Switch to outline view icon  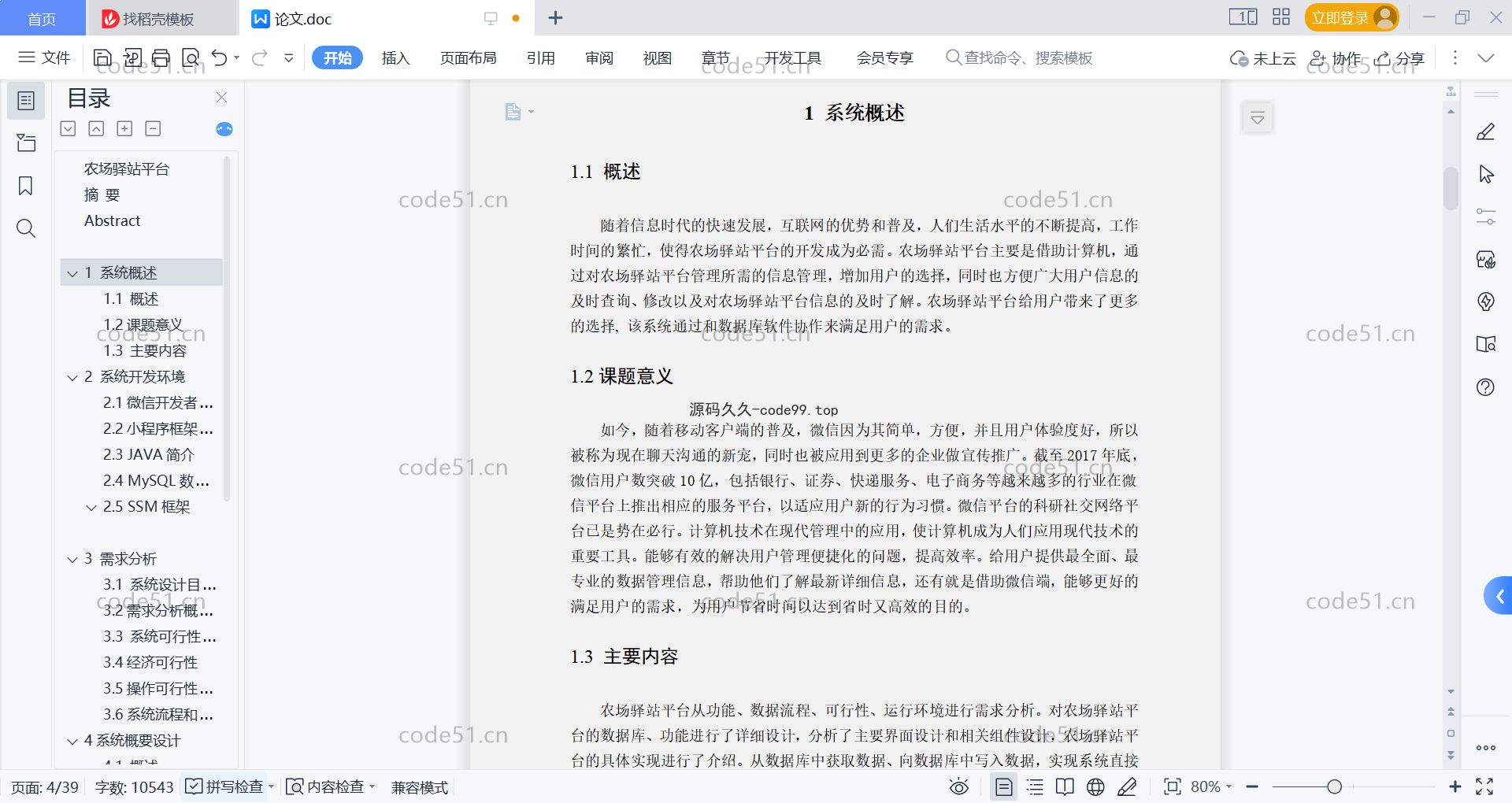click(1036, 786)
